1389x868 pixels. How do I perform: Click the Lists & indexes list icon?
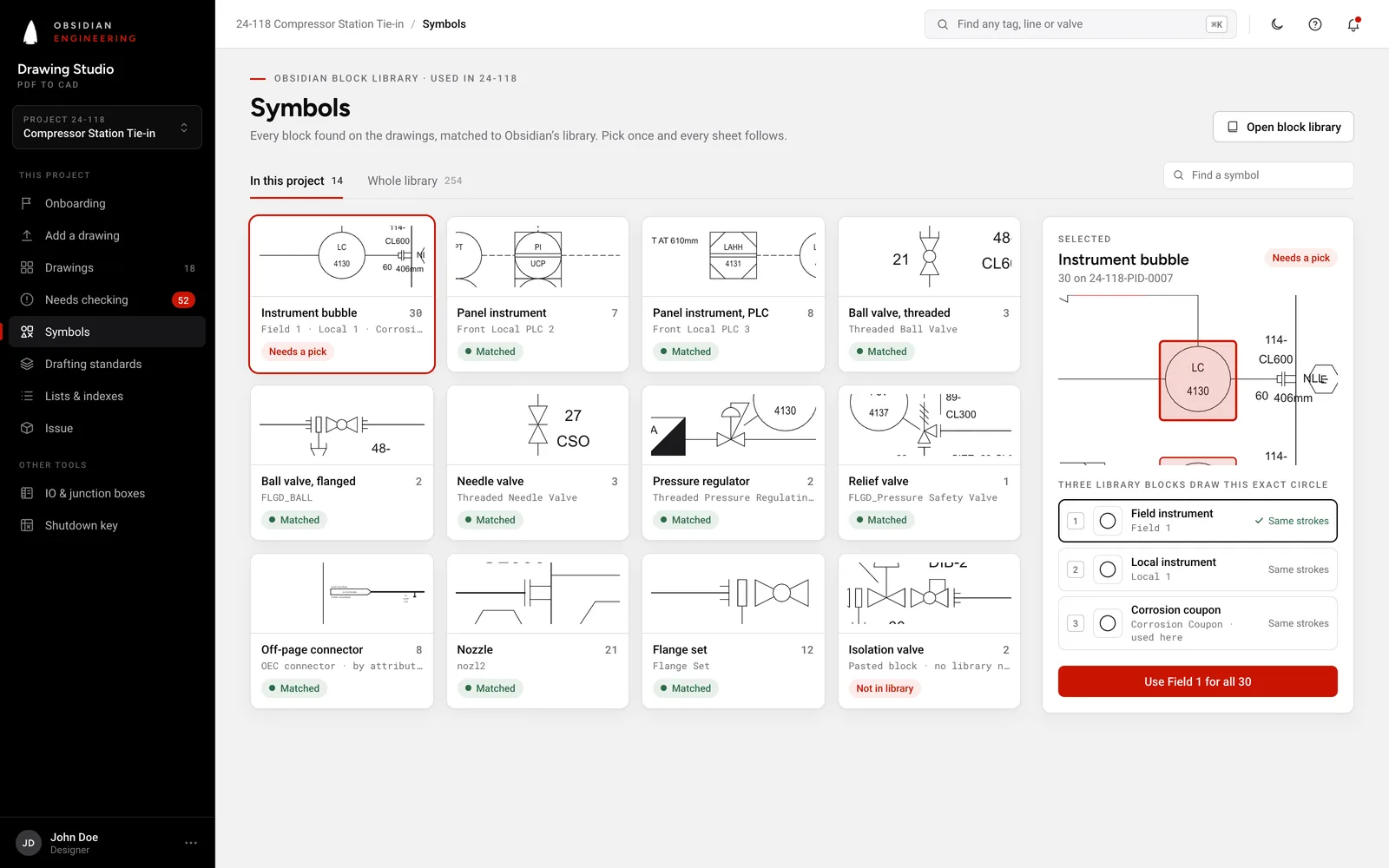tap(27, 396)
